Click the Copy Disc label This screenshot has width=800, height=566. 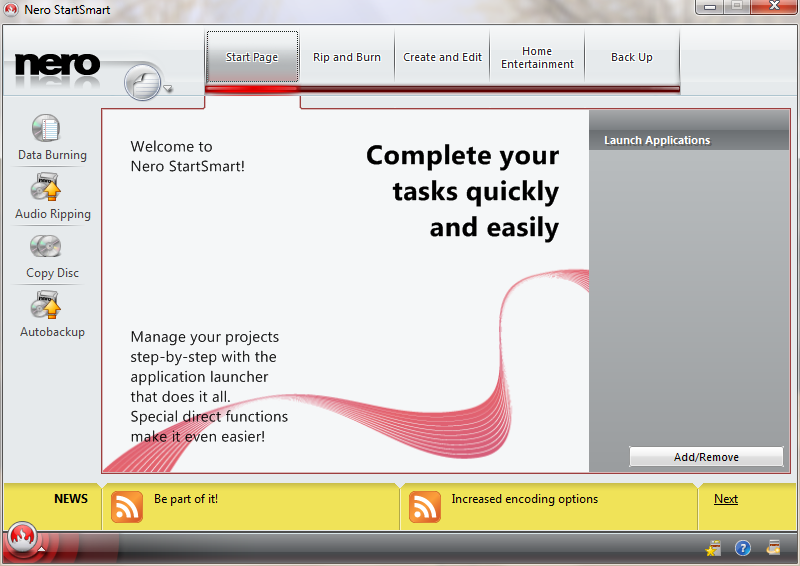52,273
